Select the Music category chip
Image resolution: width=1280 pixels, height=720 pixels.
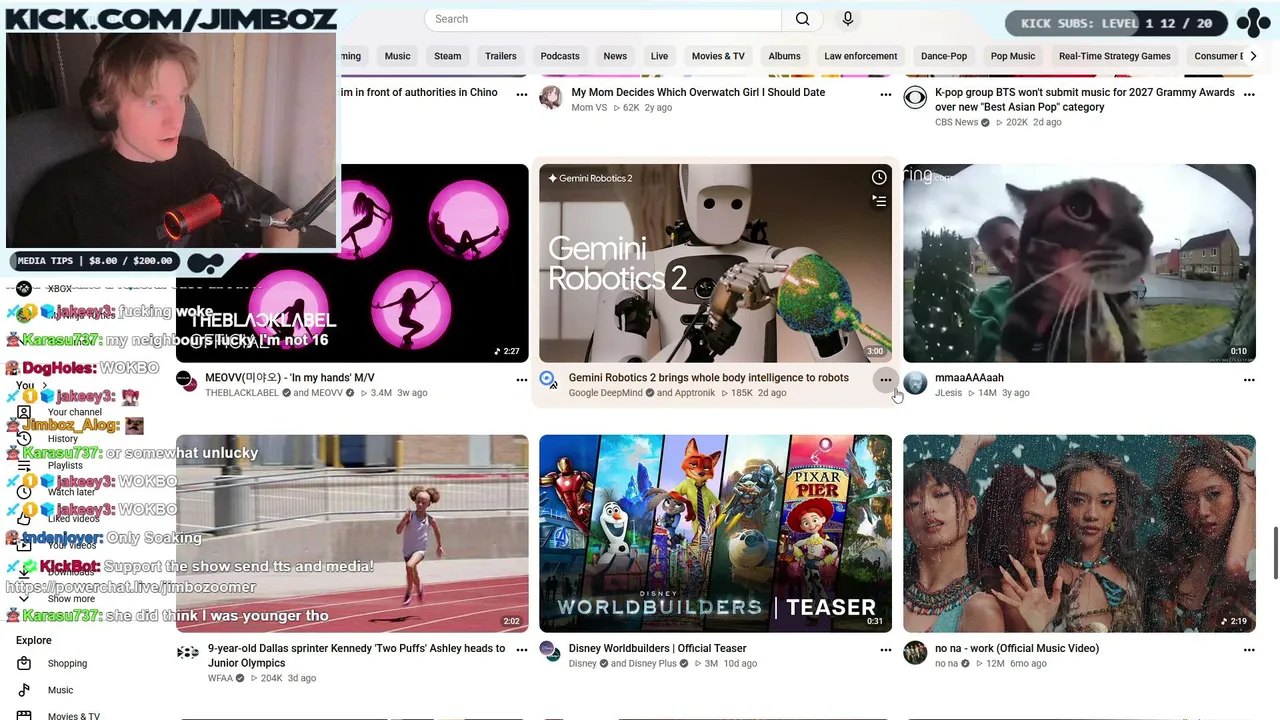pos(398,56)
